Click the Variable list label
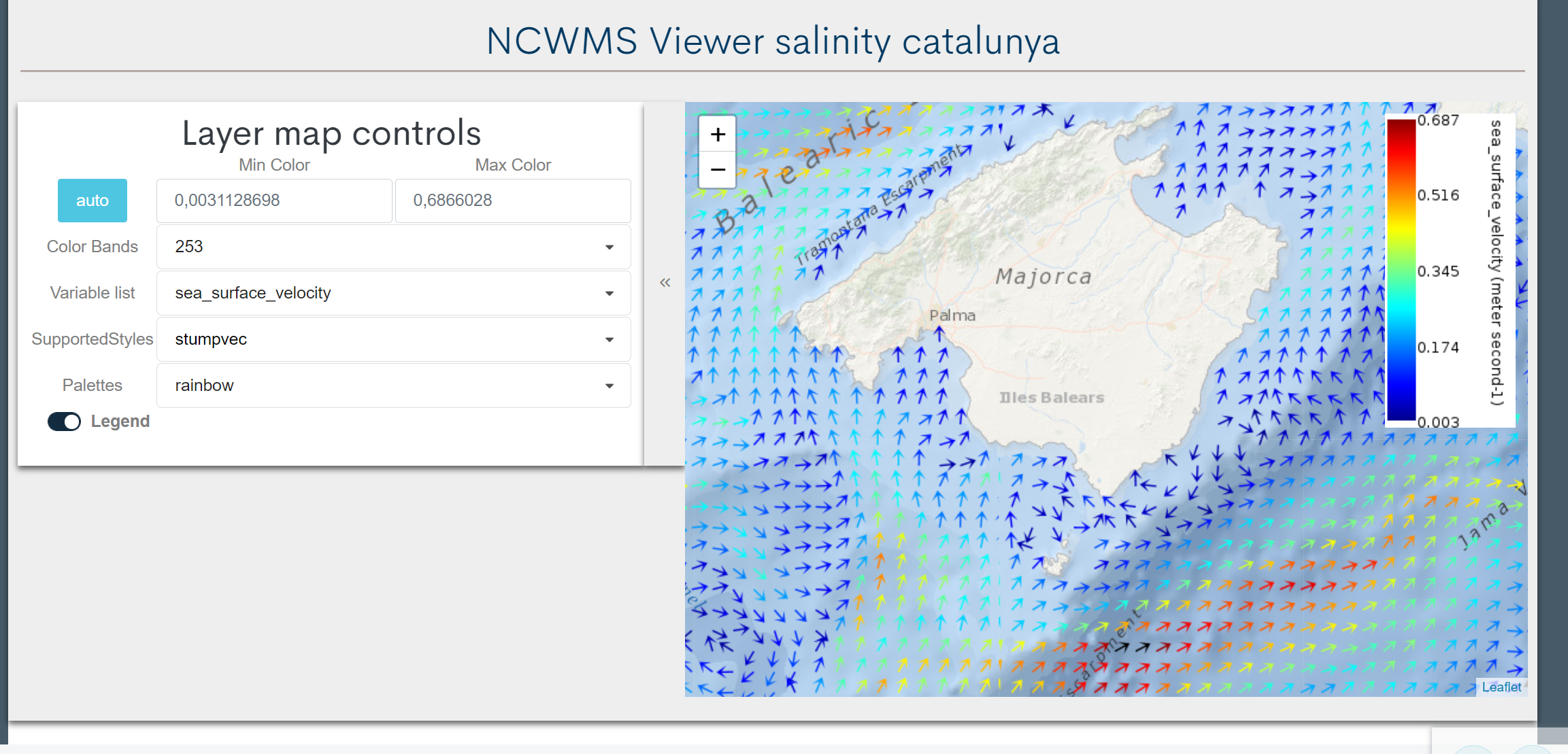 coord(93,293)
